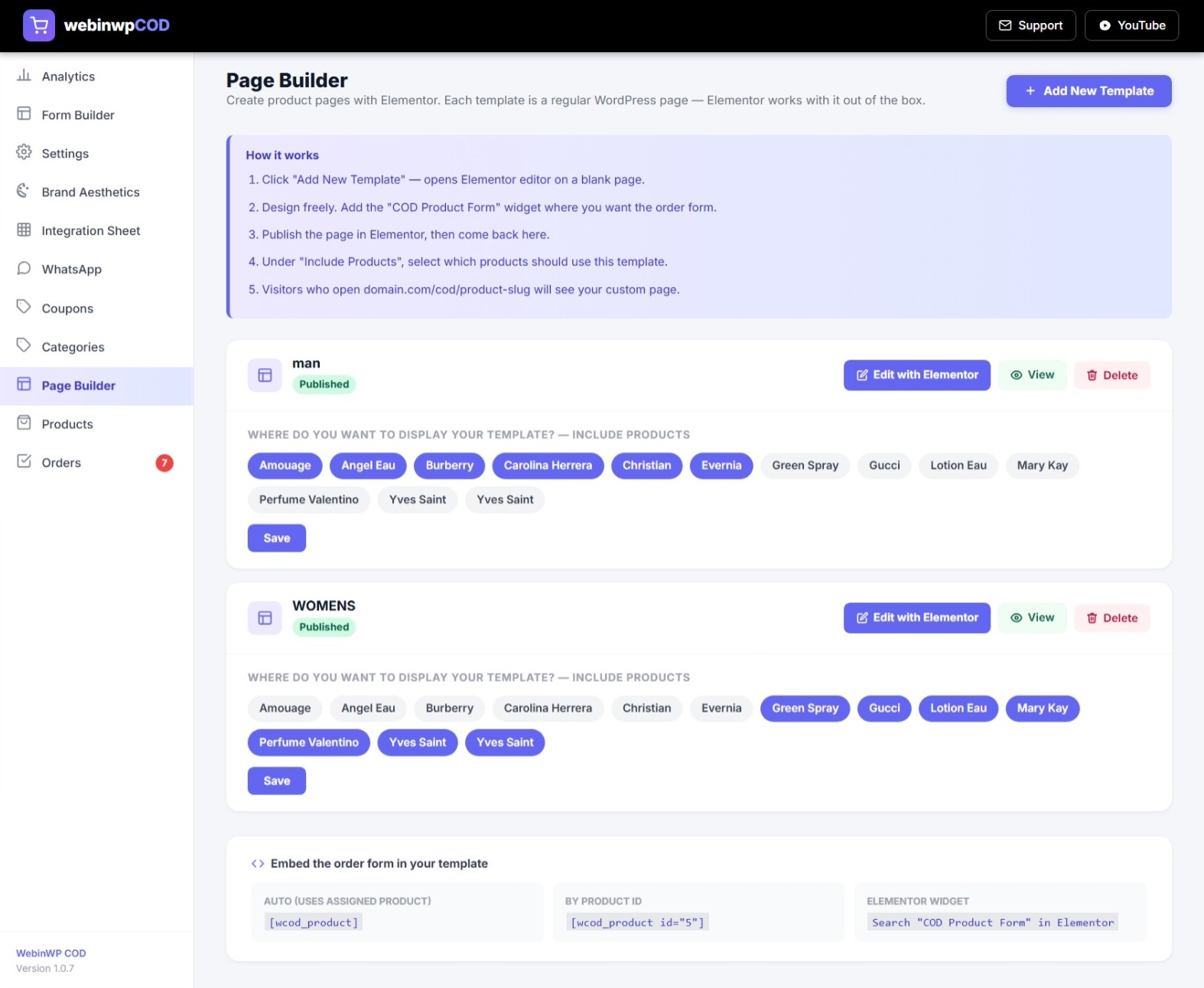Click the Published badge under WOMENS
The width and height of the screenshot is (1204, 988).
click(324, 627)
